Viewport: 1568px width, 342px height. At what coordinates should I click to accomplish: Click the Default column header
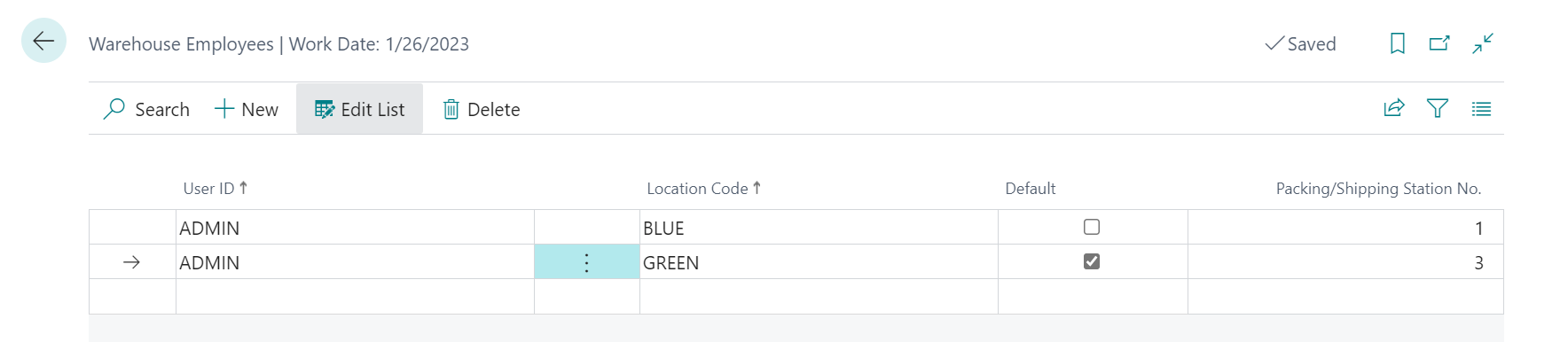(x=1030, y=188)
